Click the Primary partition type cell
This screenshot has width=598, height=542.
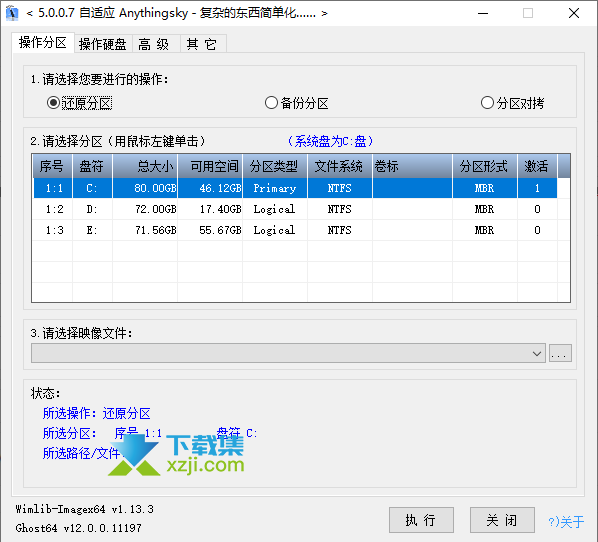(x=275, y=188)
